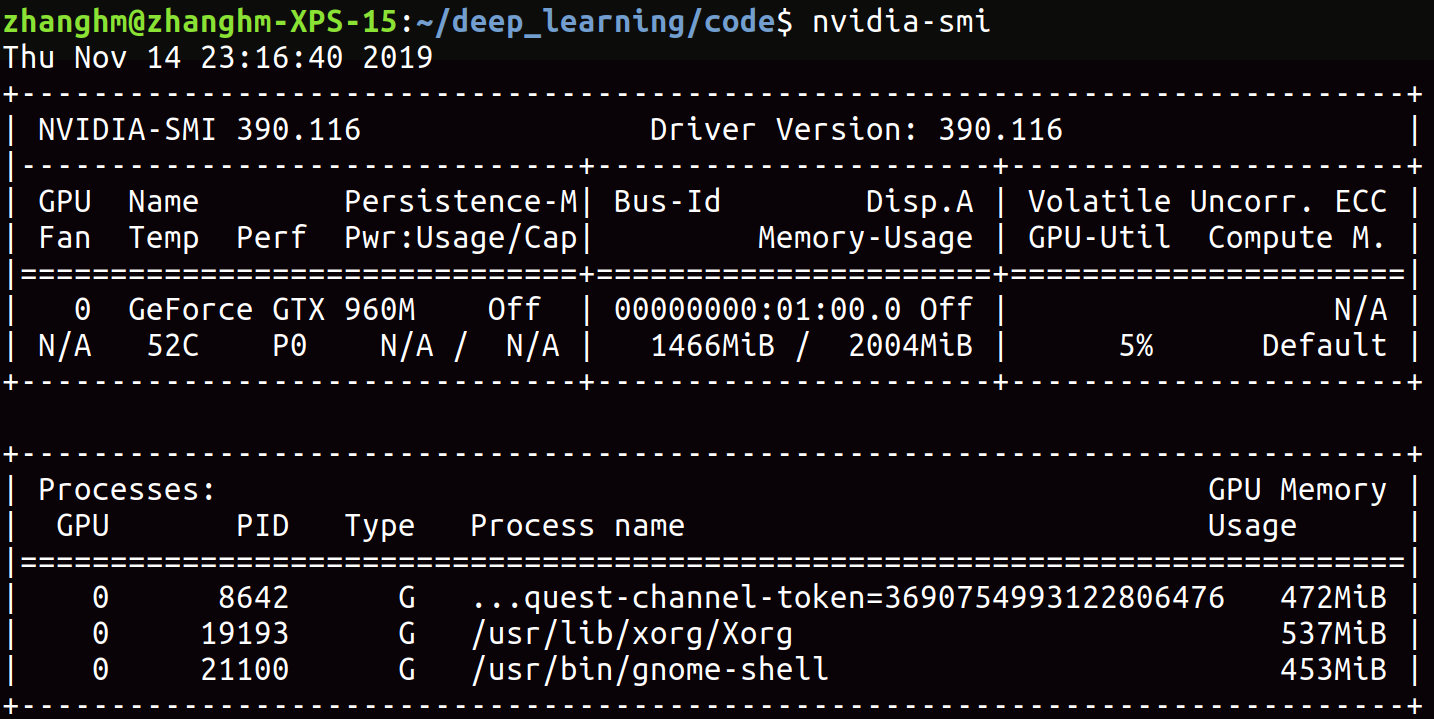
Task: Click the Persistence-M column header
Action: click(x=461, y=202)
